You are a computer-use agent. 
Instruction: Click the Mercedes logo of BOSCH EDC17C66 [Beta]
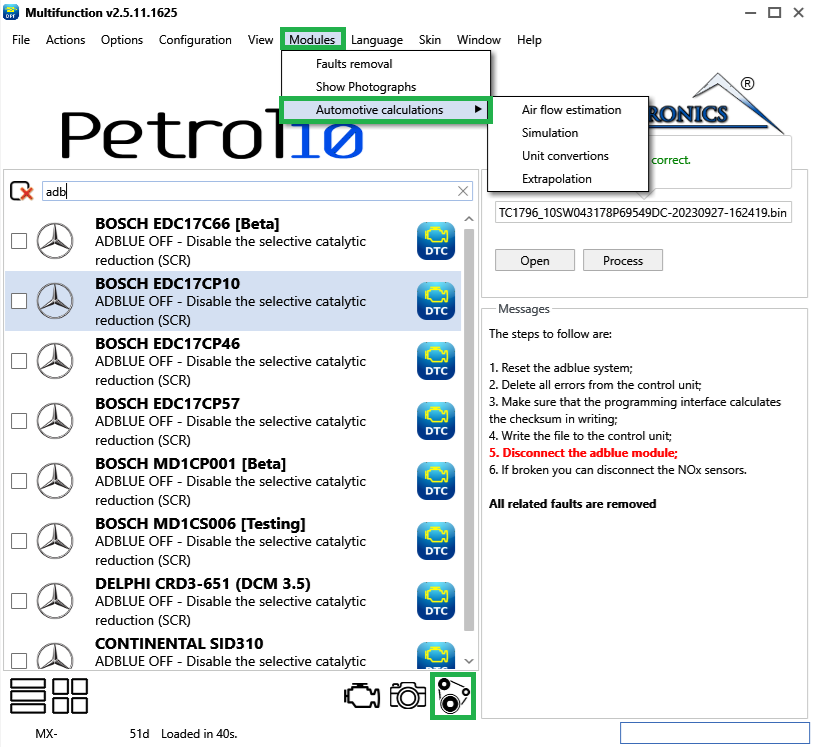55,241
